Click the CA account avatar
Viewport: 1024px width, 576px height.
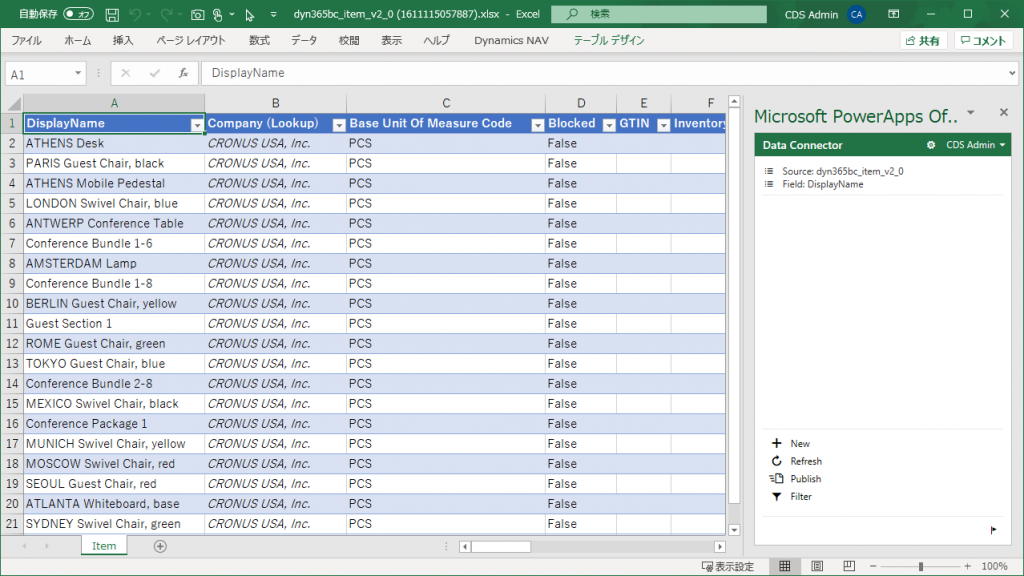coord(856,14)
